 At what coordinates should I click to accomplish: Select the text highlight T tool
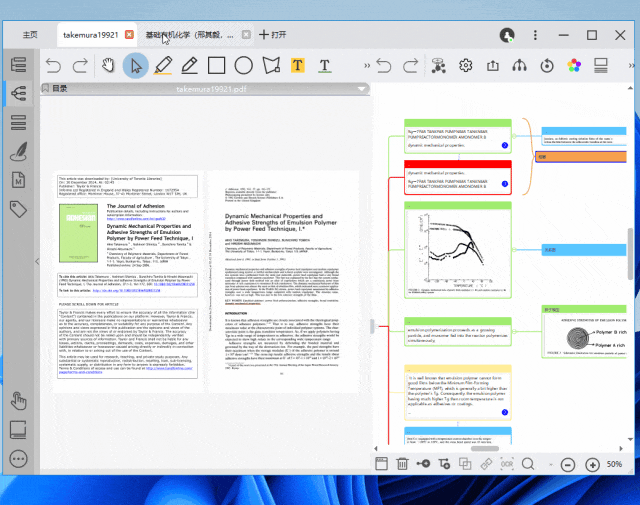298,66
